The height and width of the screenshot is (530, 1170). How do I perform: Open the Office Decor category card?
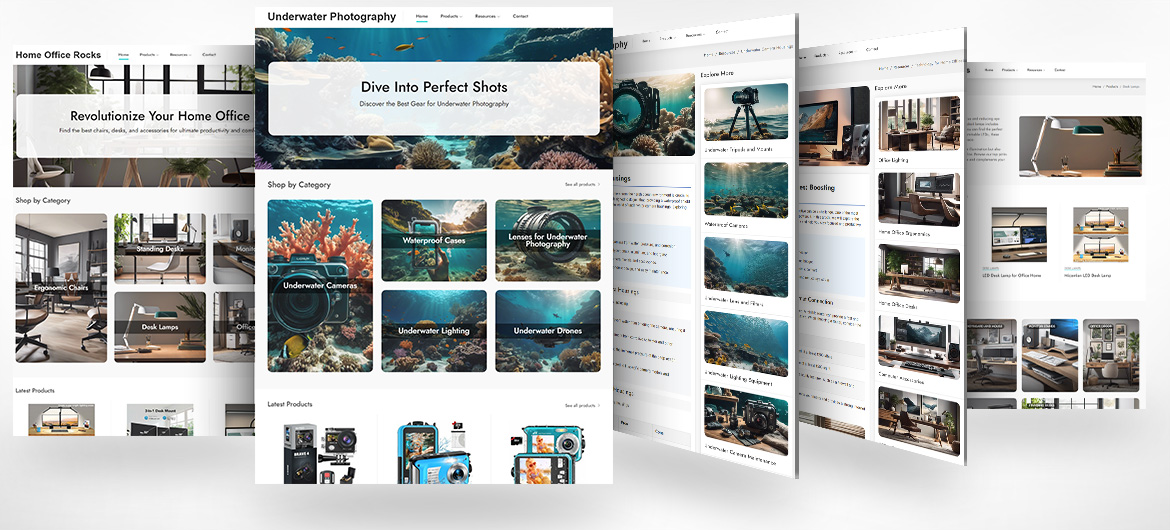(1111, 355)
